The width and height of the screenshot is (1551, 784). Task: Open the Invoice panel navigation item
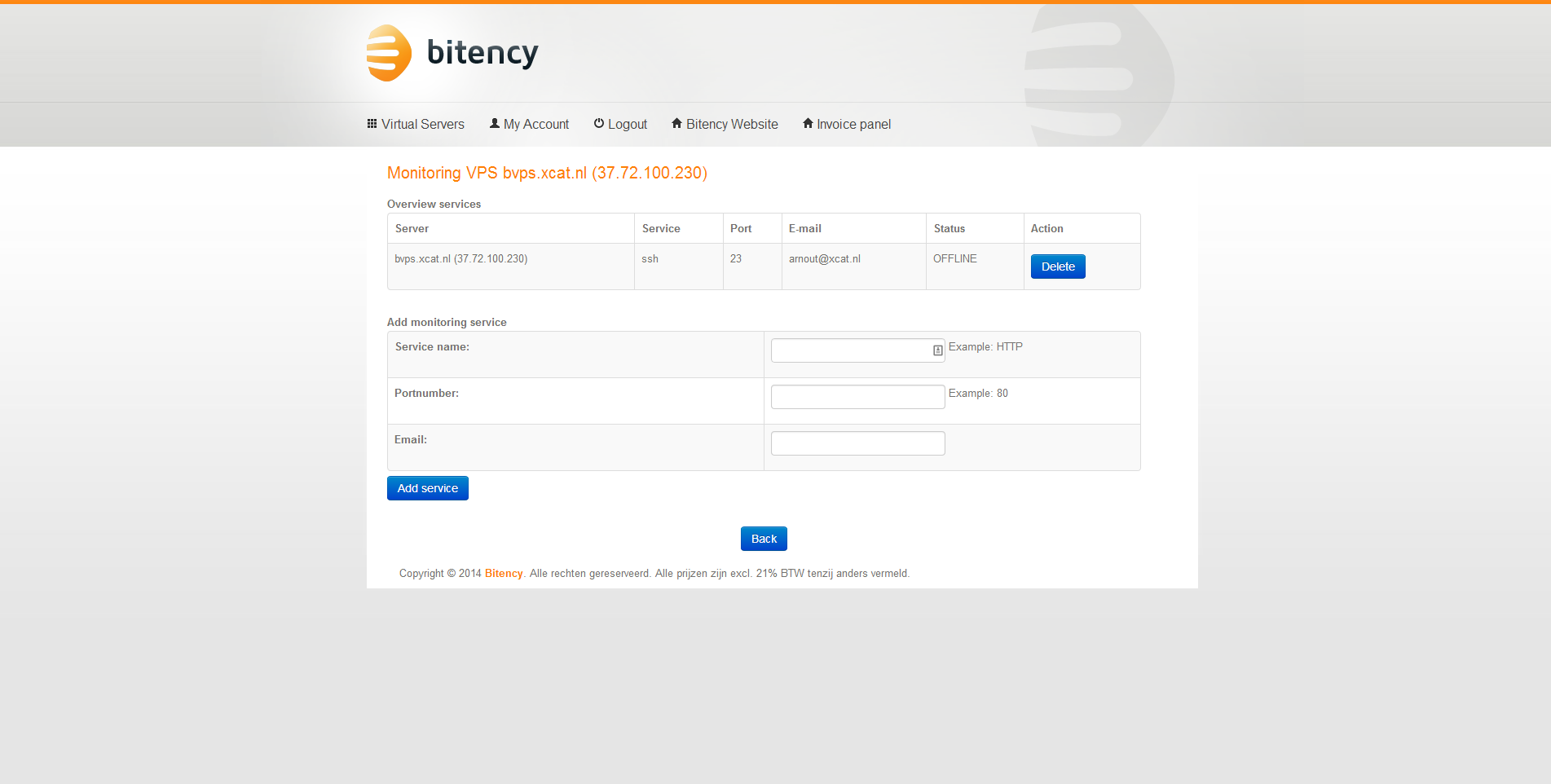(x=853, y=125)
